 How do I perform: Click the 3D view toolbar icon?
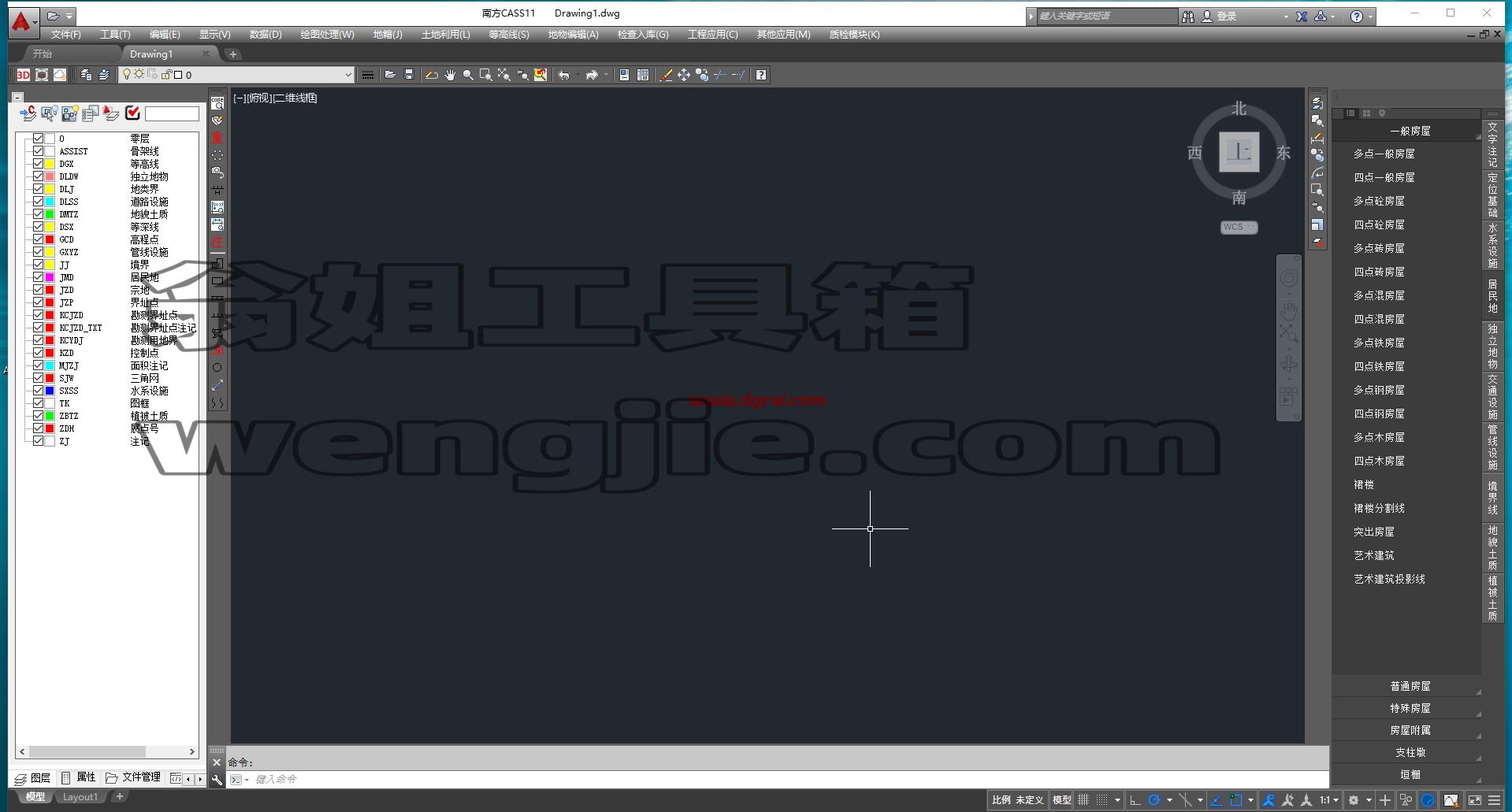24,75
